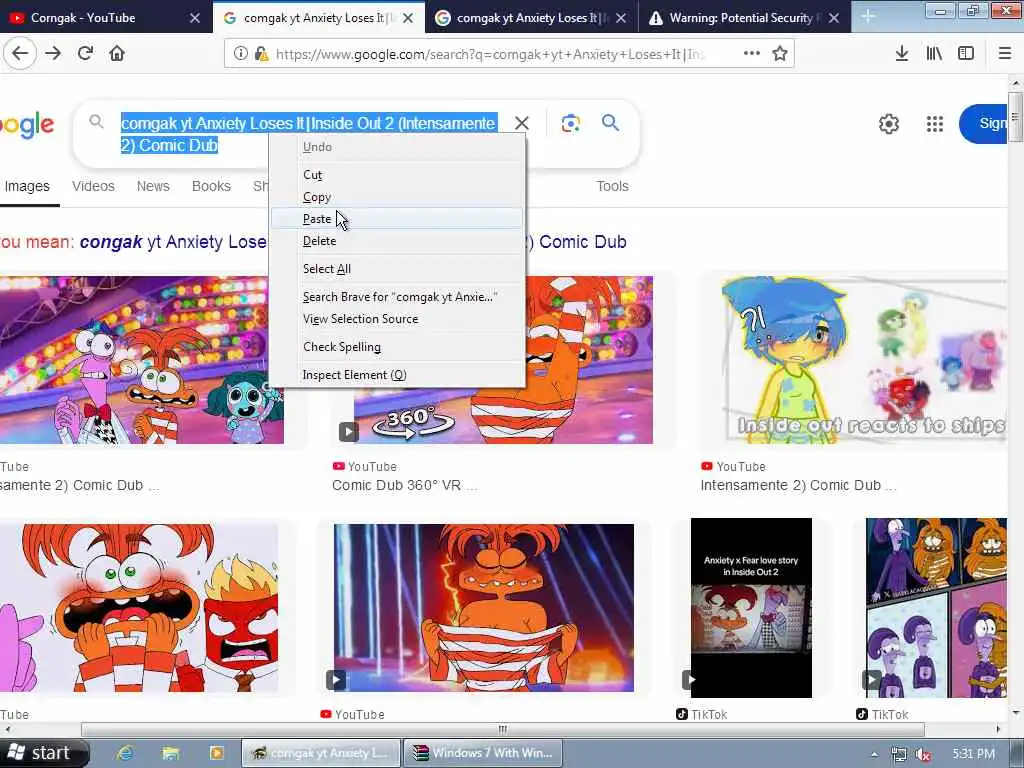Open the browser hamburger menu
This screenshot has width=1024, height=768.
click(x=1005, y=54)
